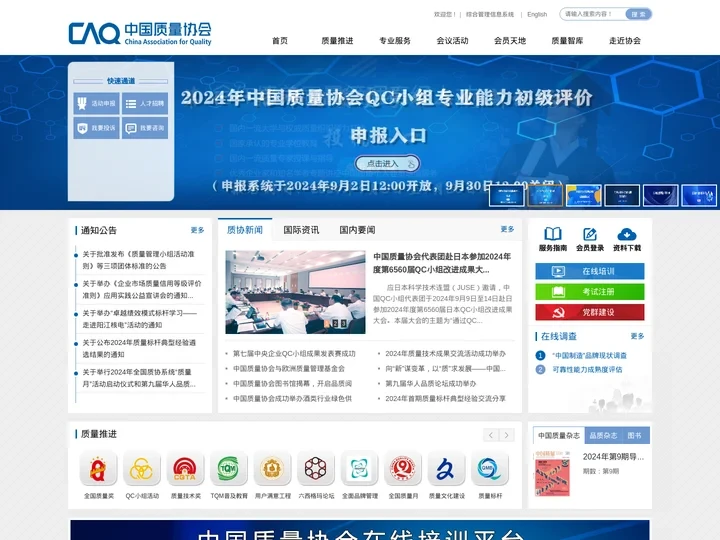Open the 2024年第9期 magazine cover
Screen dimensions: 720x540
[552, 474]
